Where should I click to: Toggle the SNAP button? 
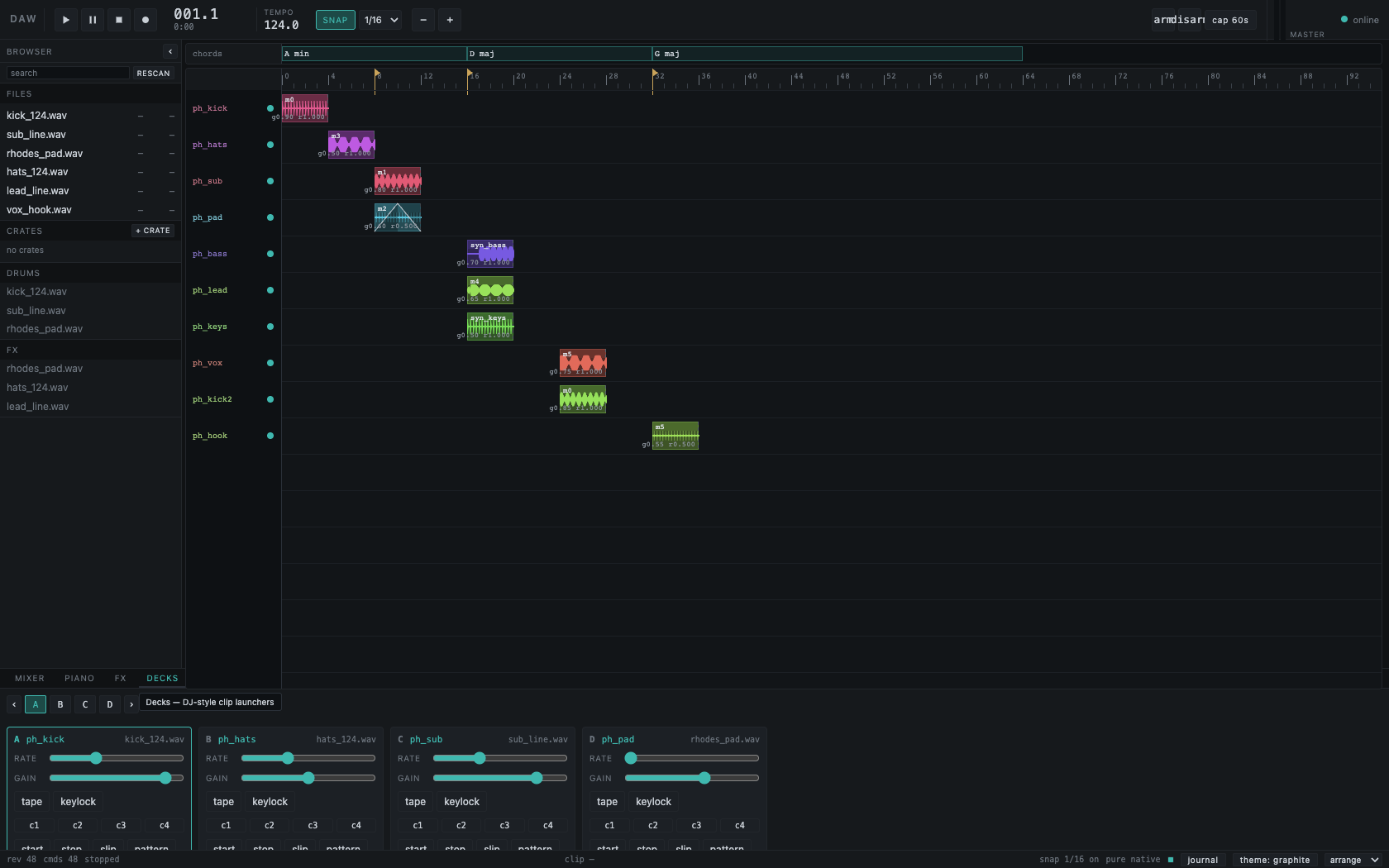335,20
